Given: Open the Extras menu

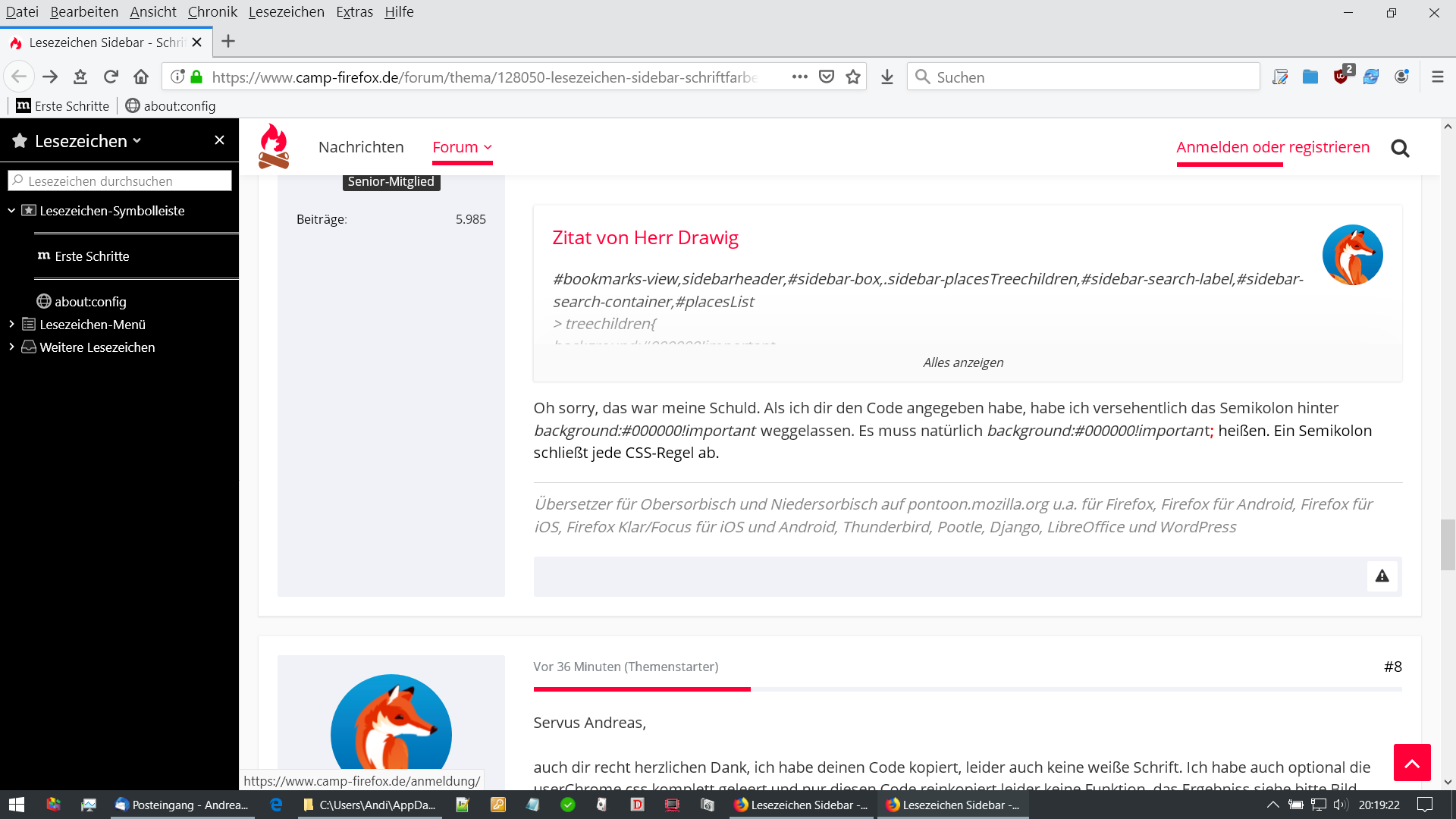Looking at the screenshot, I should tap(354, 12).
